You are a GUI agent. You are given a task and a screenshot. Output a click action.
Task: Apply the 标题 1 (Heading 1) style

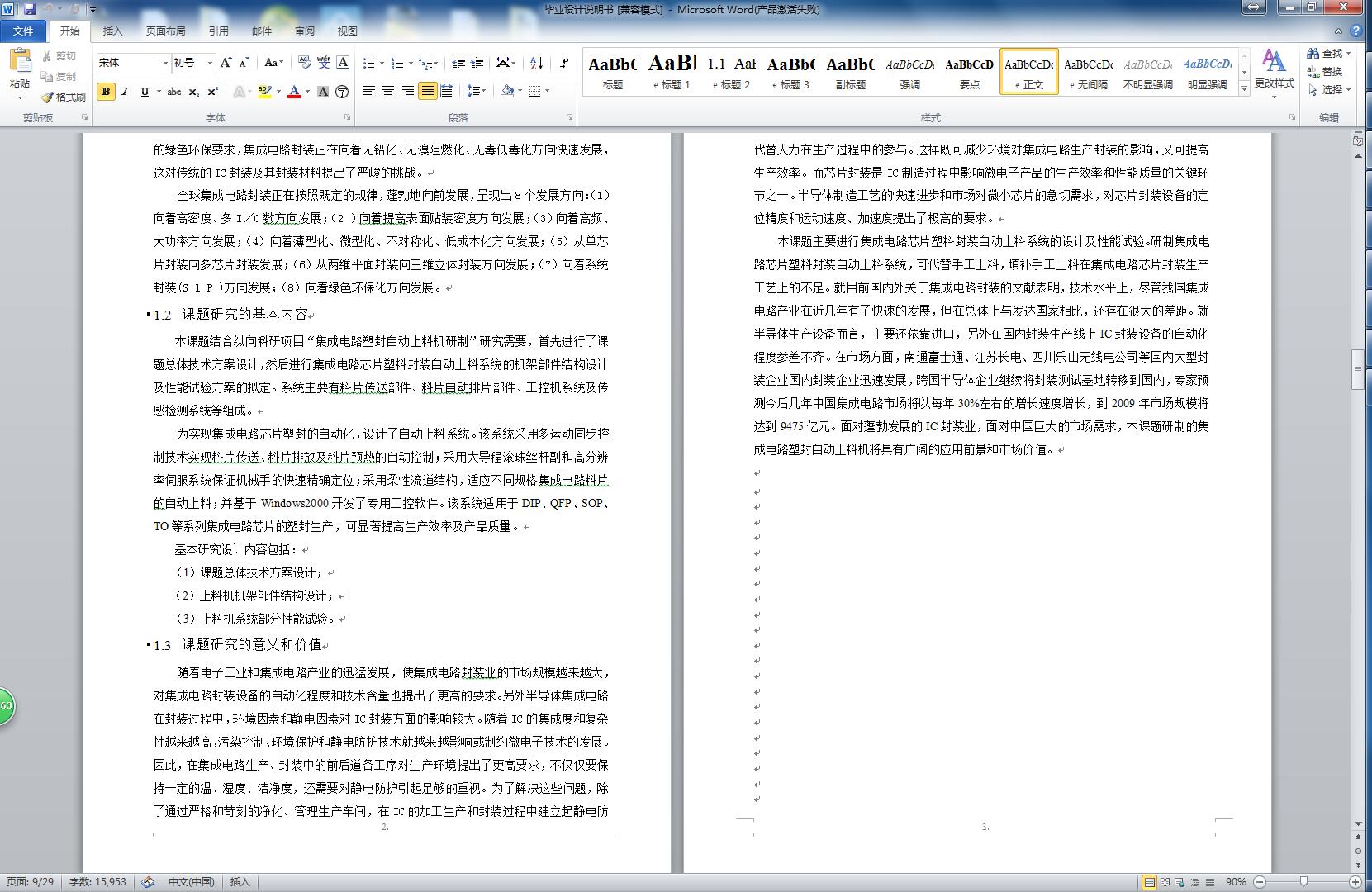tap(672, 71)
